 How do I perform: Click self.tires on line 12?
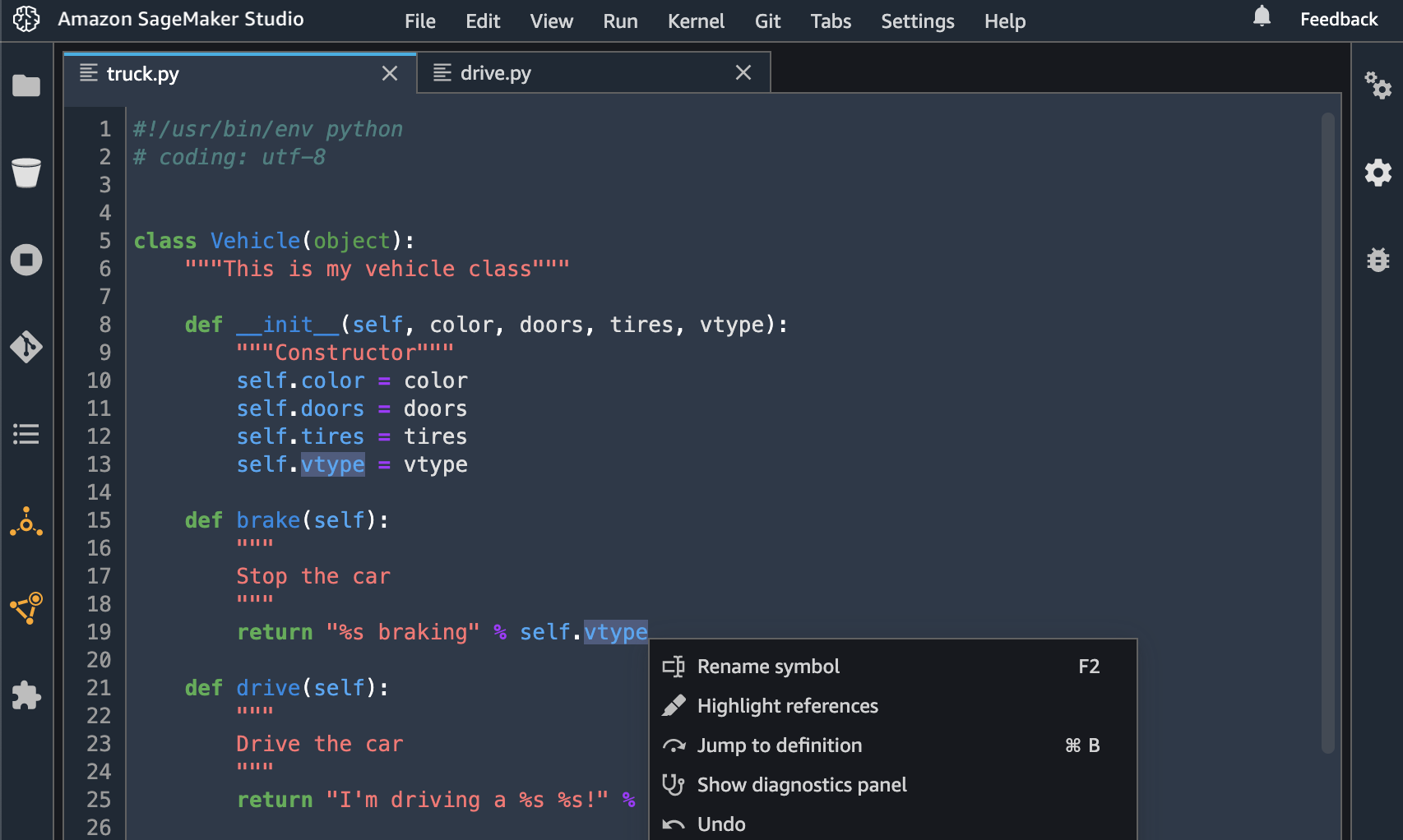coord(300,436)
